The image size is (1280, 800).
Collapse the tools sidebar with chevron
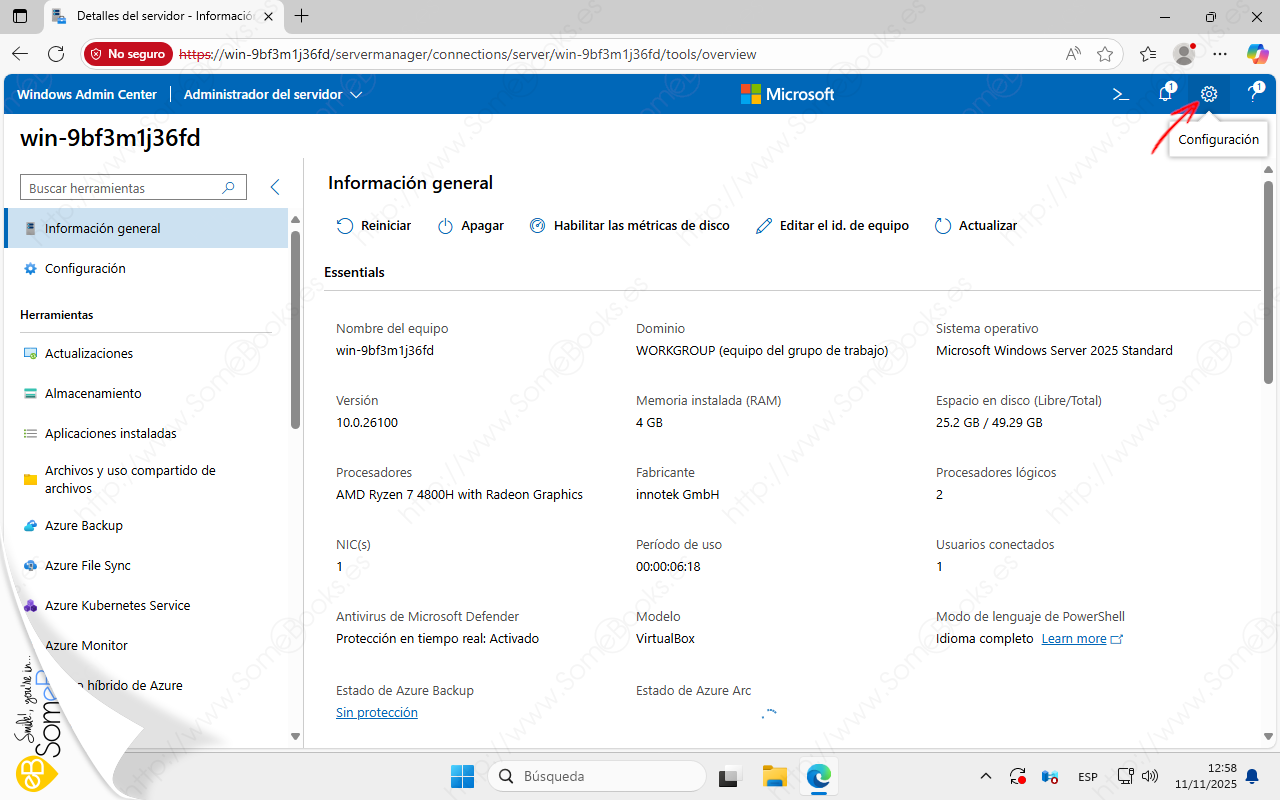[x=275, y=188]
